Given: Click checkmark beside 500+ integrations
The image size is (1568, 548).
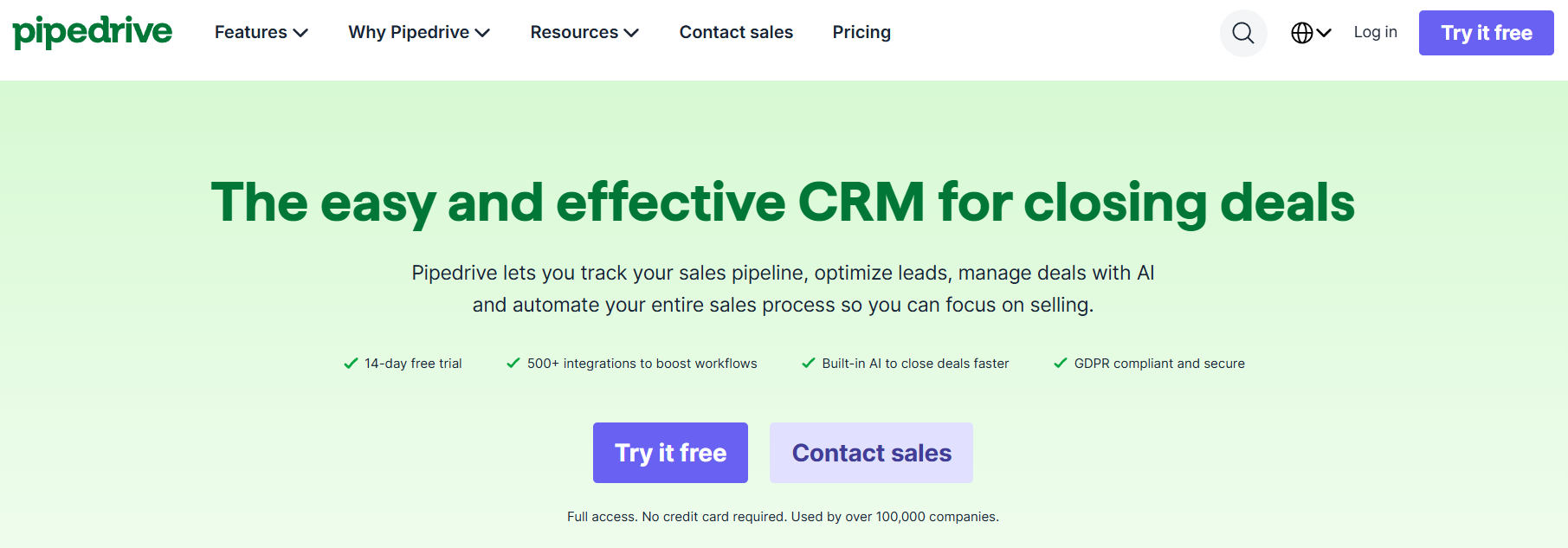Looking at the screenshot, I should coord(513,364).
